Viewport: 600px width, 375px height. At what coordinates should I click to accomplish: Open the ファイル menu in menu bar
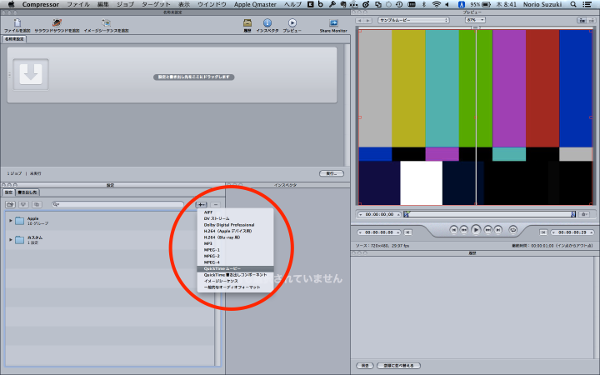tap(78, 5)
